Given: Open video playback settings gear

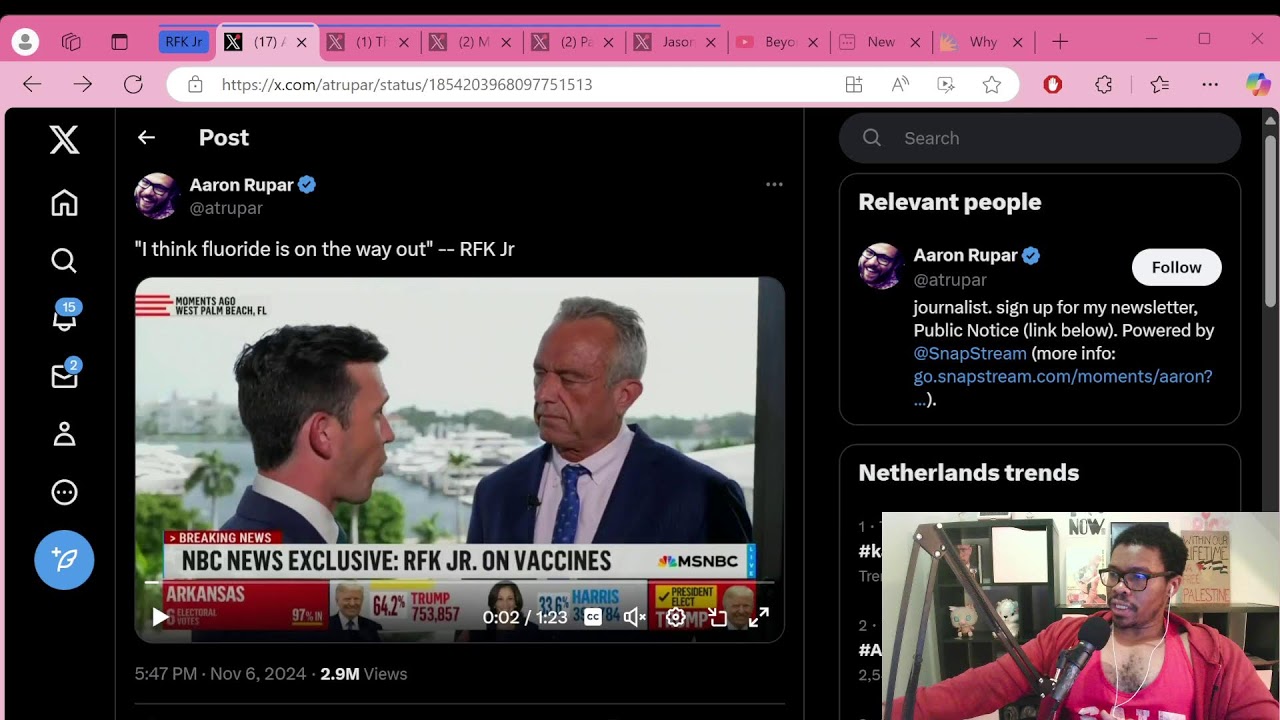Looking at the screenshot, I should [x=676, y=617].
